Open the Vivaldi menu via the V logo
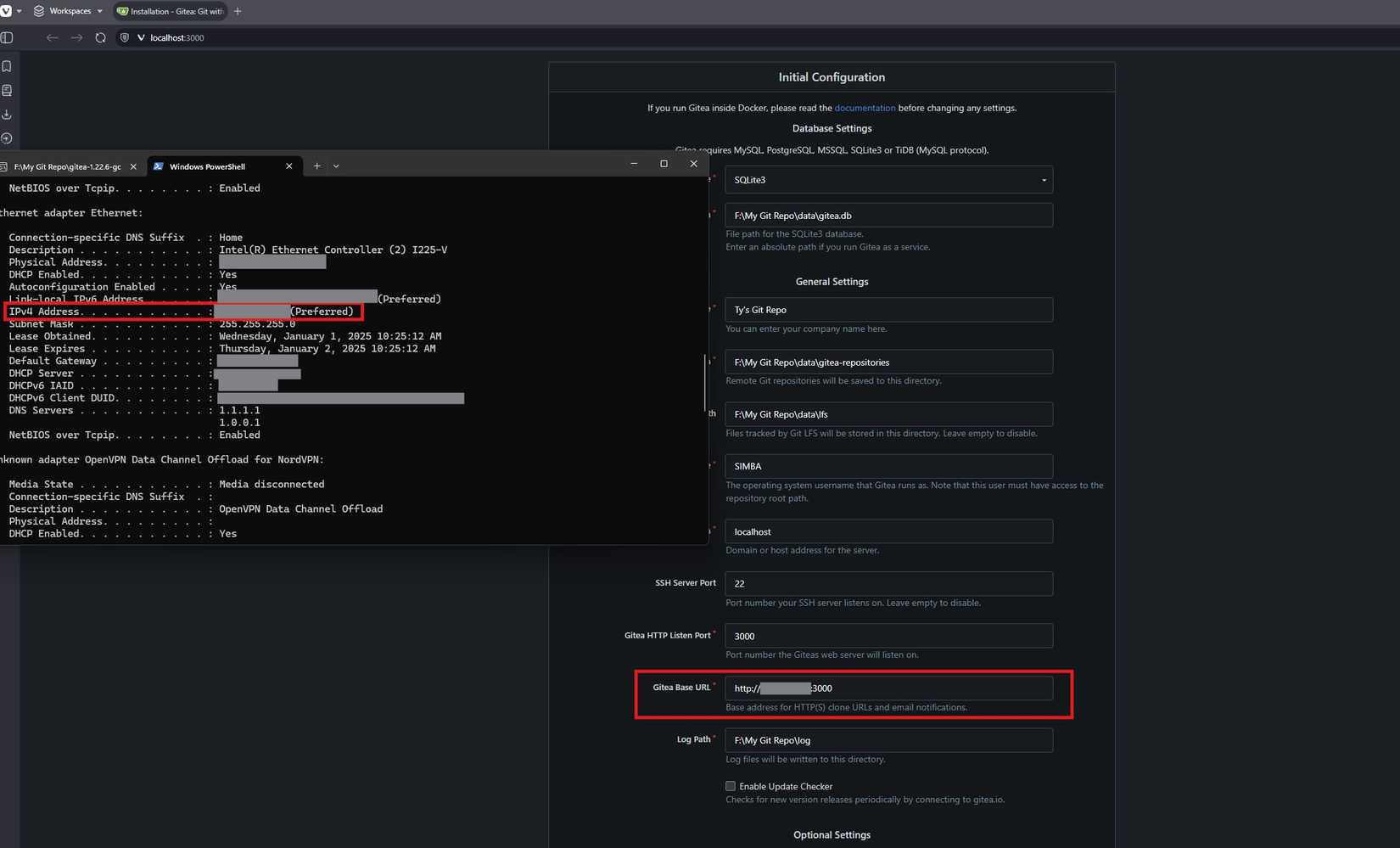Screen dimensions: 1400x848 8,11
